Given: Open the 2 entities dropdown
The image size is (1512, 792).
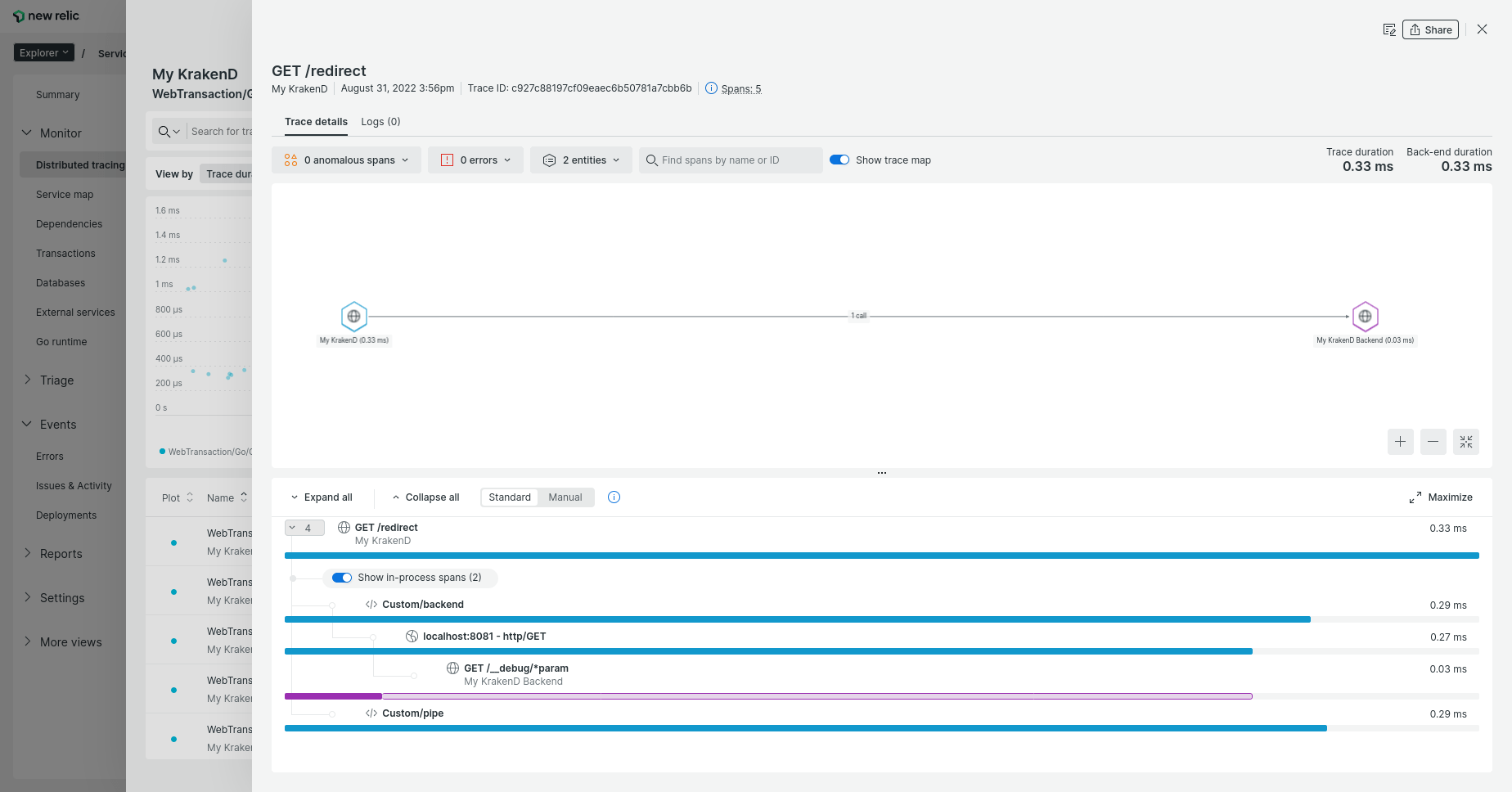Looking at the screenshot, I should tap(581, 160).
